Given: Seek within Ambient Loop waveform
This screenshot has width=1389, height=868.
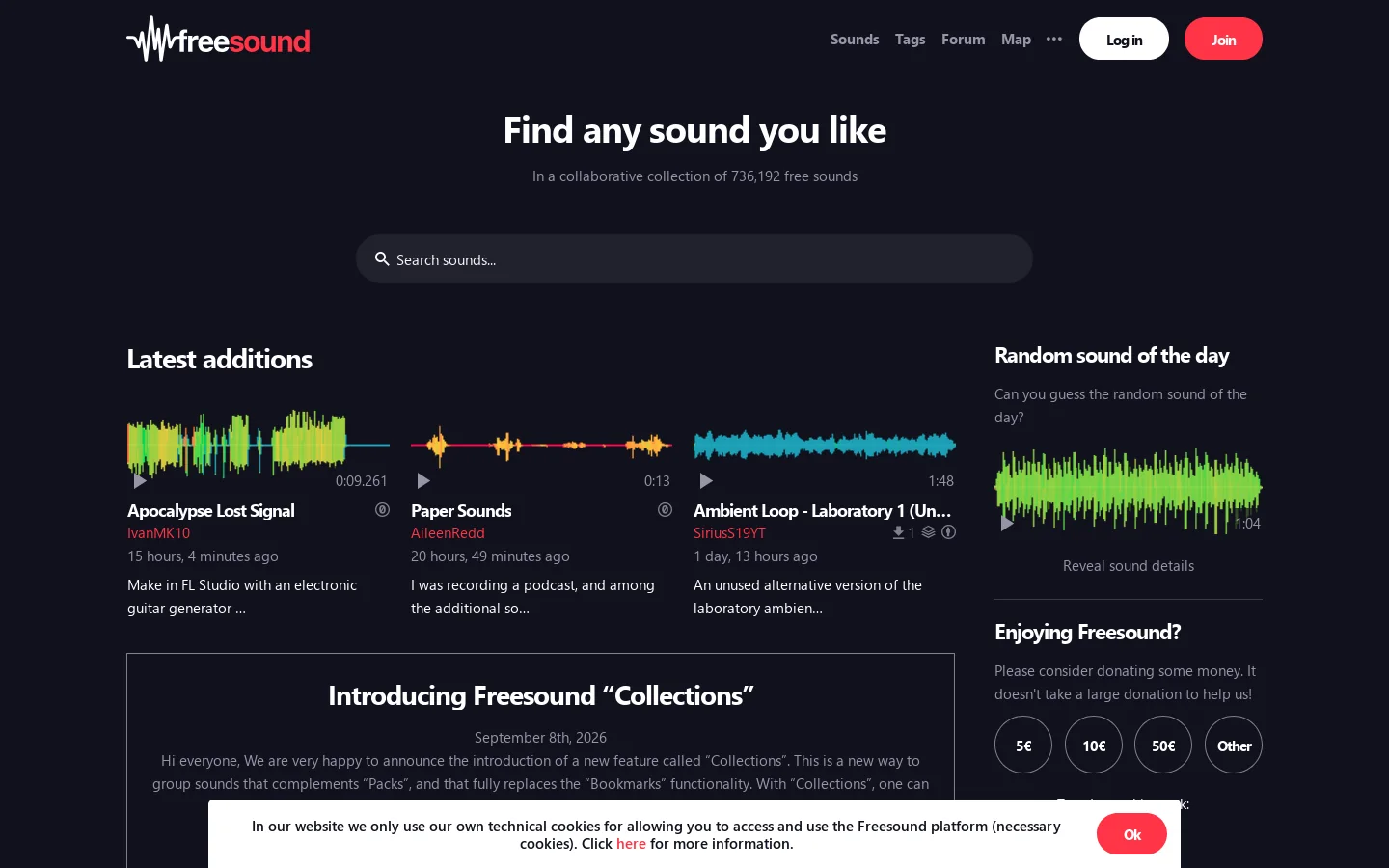Looking at the screenshot, I should point(825,445).
